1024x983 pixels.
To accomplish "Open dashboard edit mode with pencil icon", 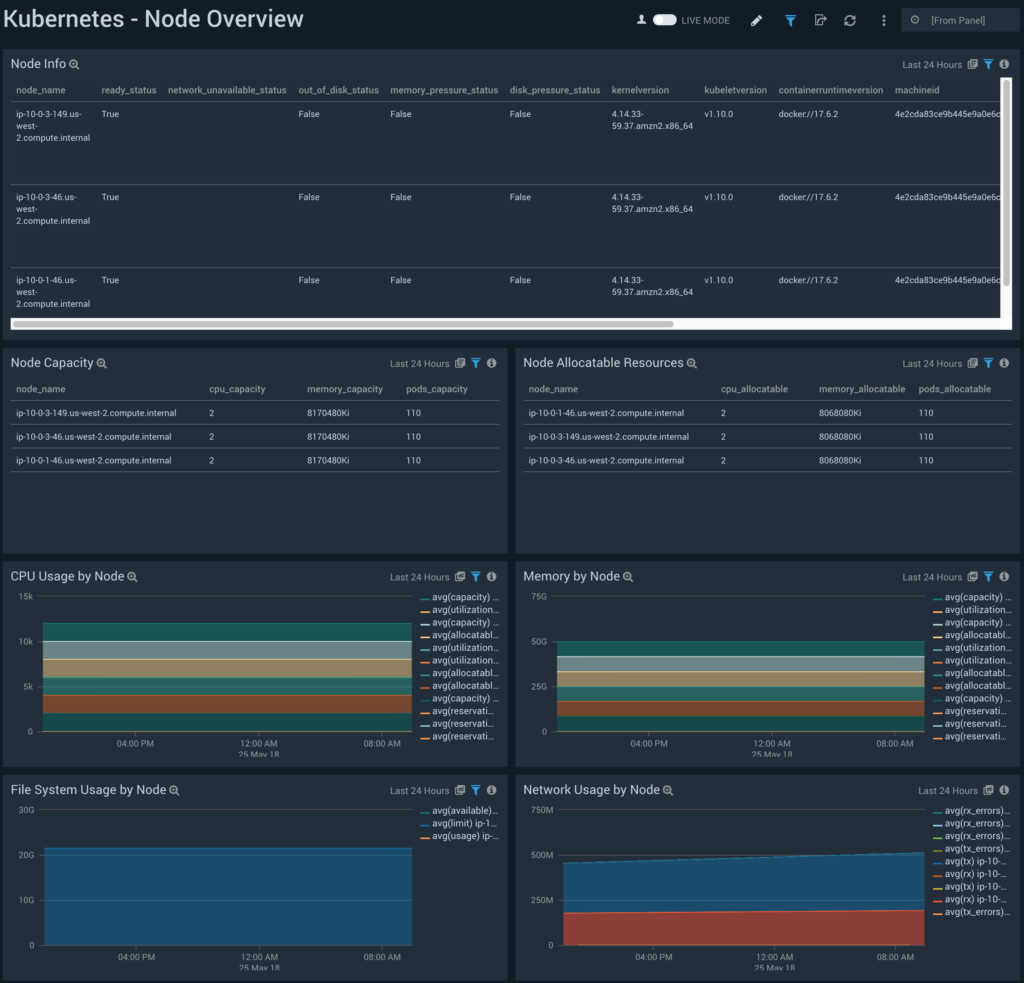I will click(x=756, y=21).
